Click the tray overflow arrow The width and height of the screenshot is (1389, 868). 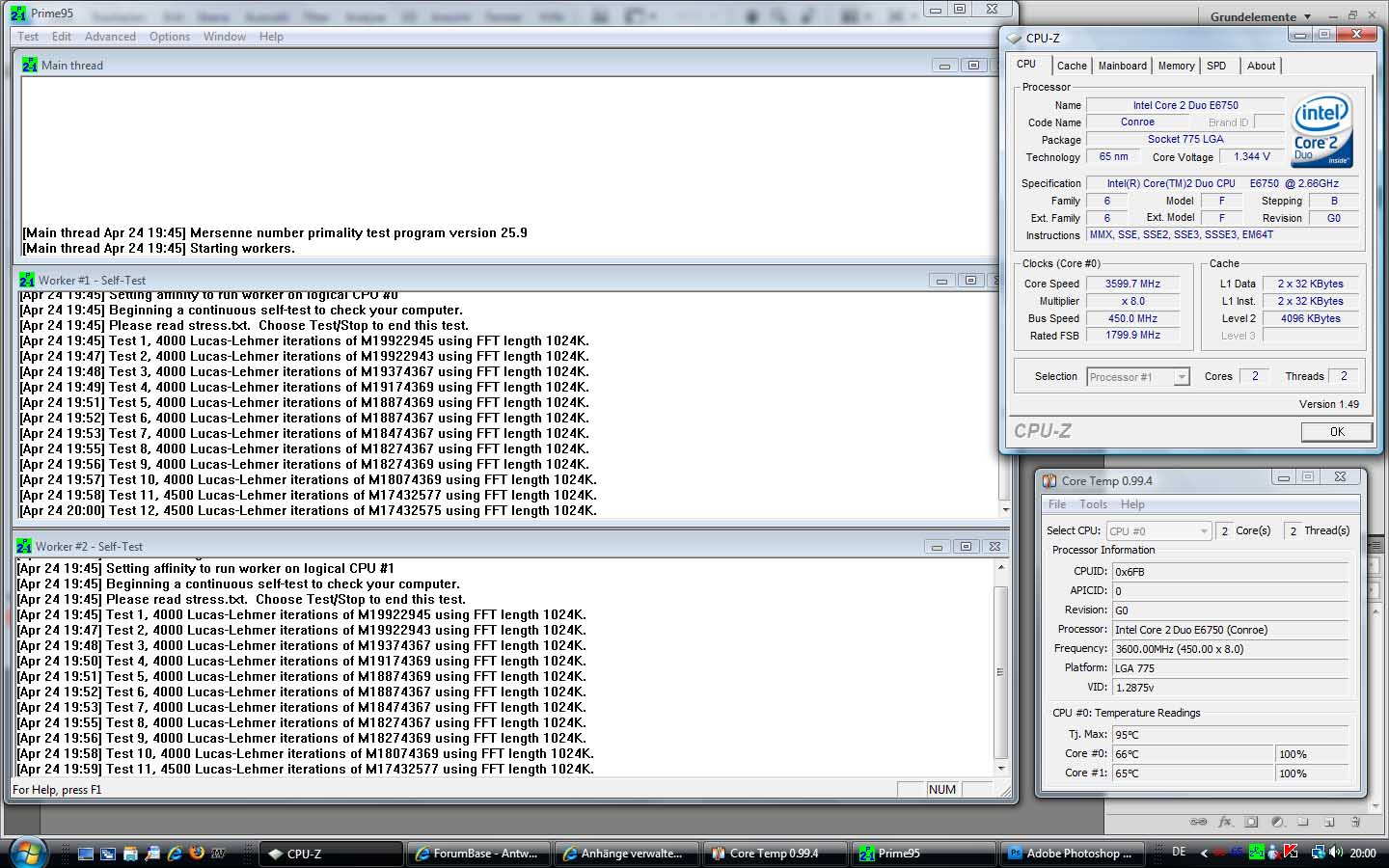coord(1204,854)
